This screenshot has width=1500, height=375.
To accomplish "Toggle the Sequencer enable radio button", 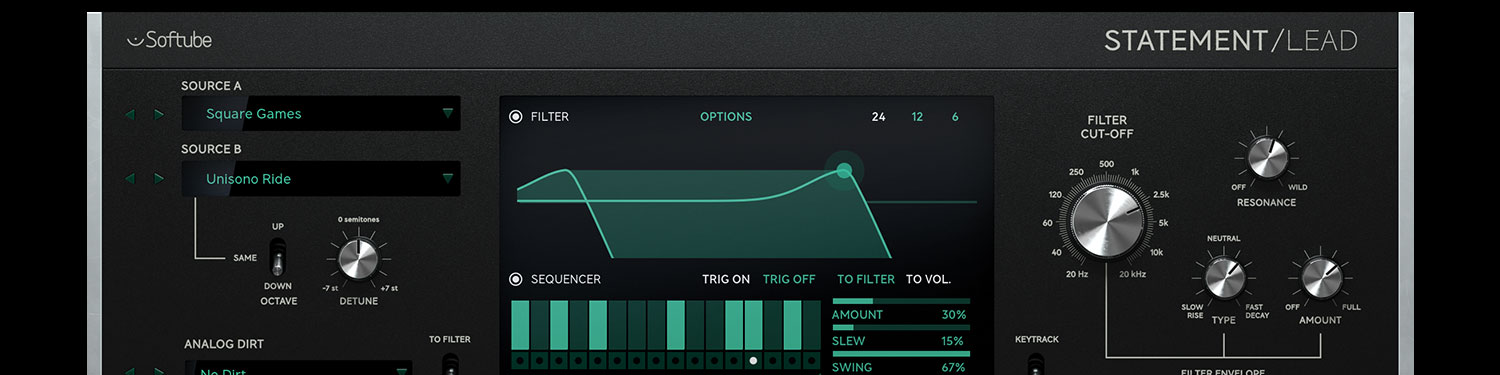I will [x=516, y=279].
